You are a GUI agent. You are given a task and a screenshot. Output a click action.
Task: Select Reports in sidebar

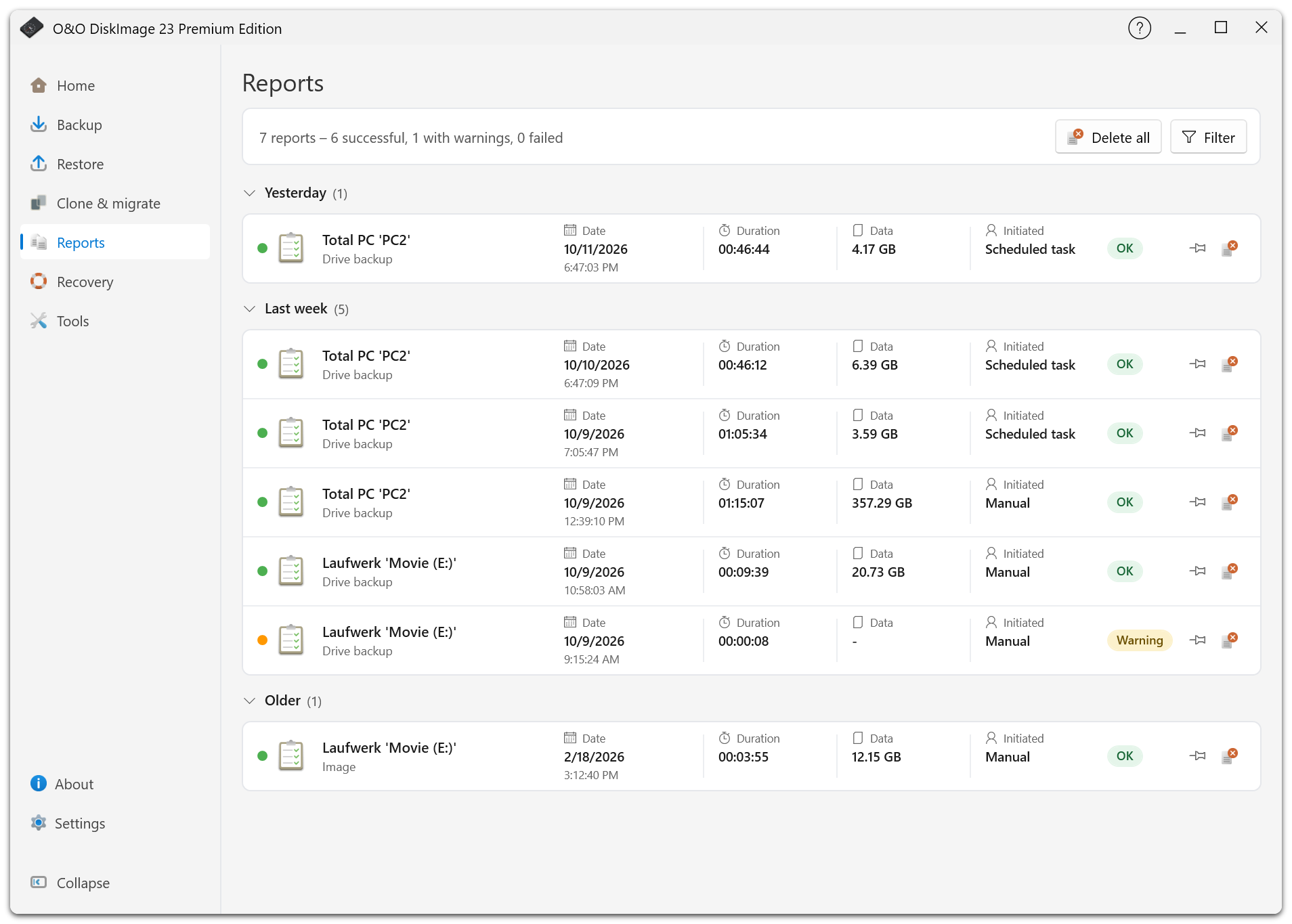point(115,243)
